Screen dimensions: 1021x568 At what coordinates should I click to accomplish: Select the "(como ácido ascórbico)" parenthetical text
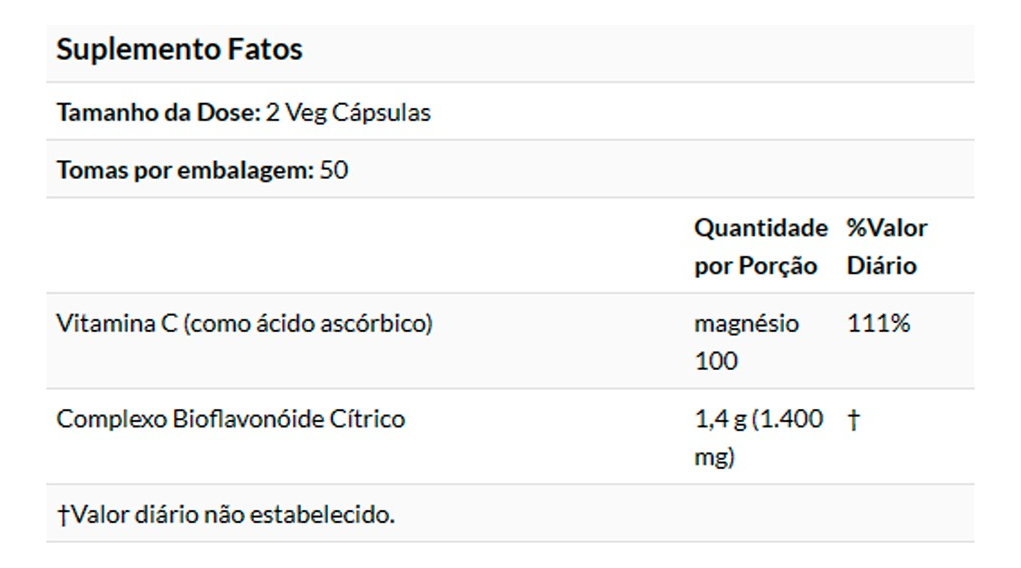point(308,324)
